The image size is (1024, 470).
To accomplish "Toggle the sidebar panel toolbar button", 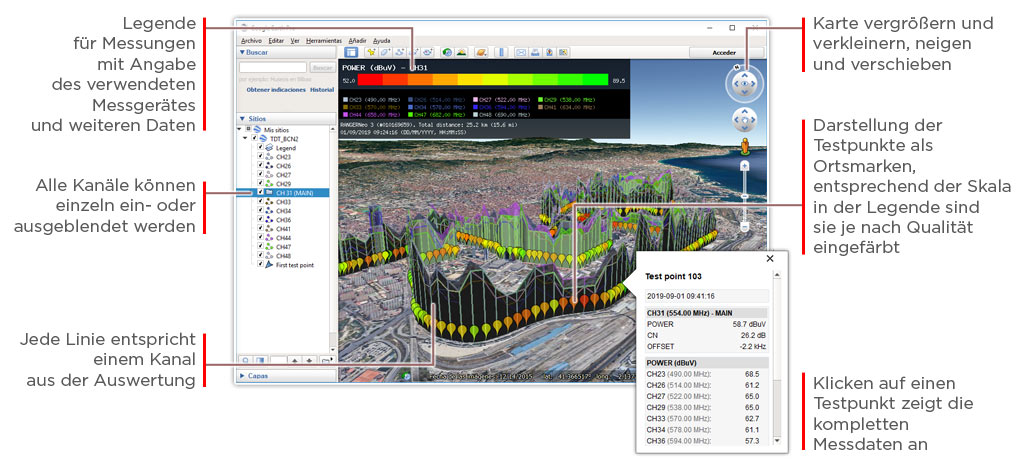I will tap(351, 52).
